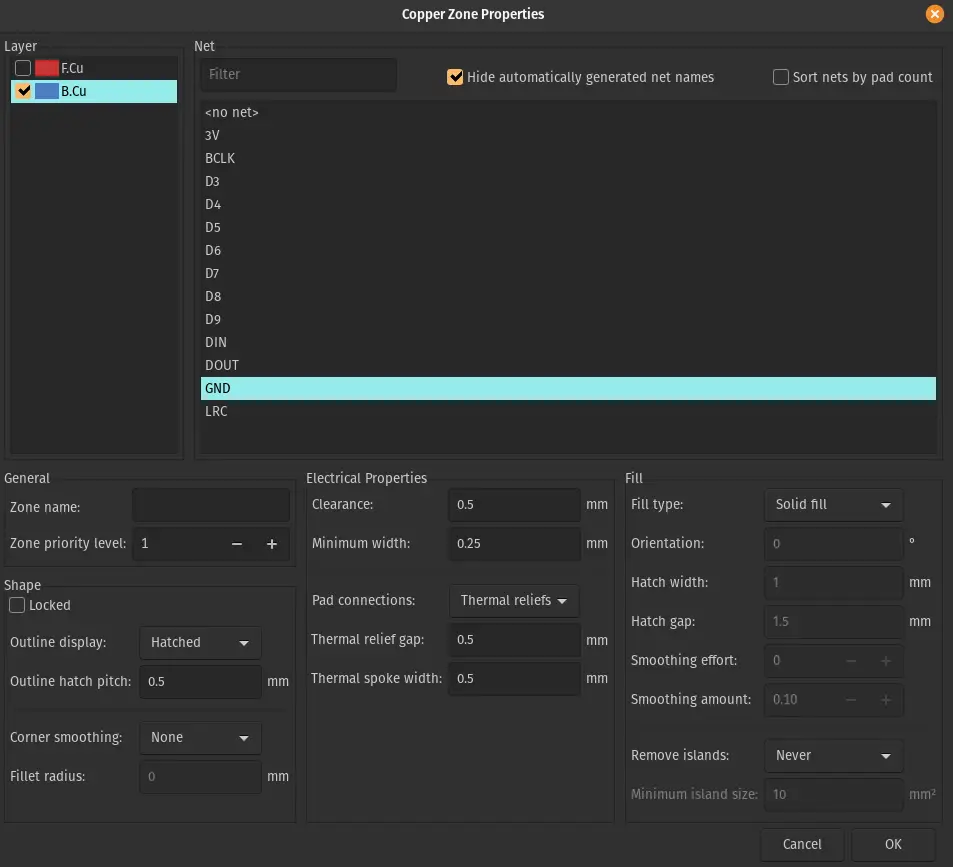Toggle Hide automatically generated net names
The width and height of the screenshot is (953, 867).
(456, 77)
